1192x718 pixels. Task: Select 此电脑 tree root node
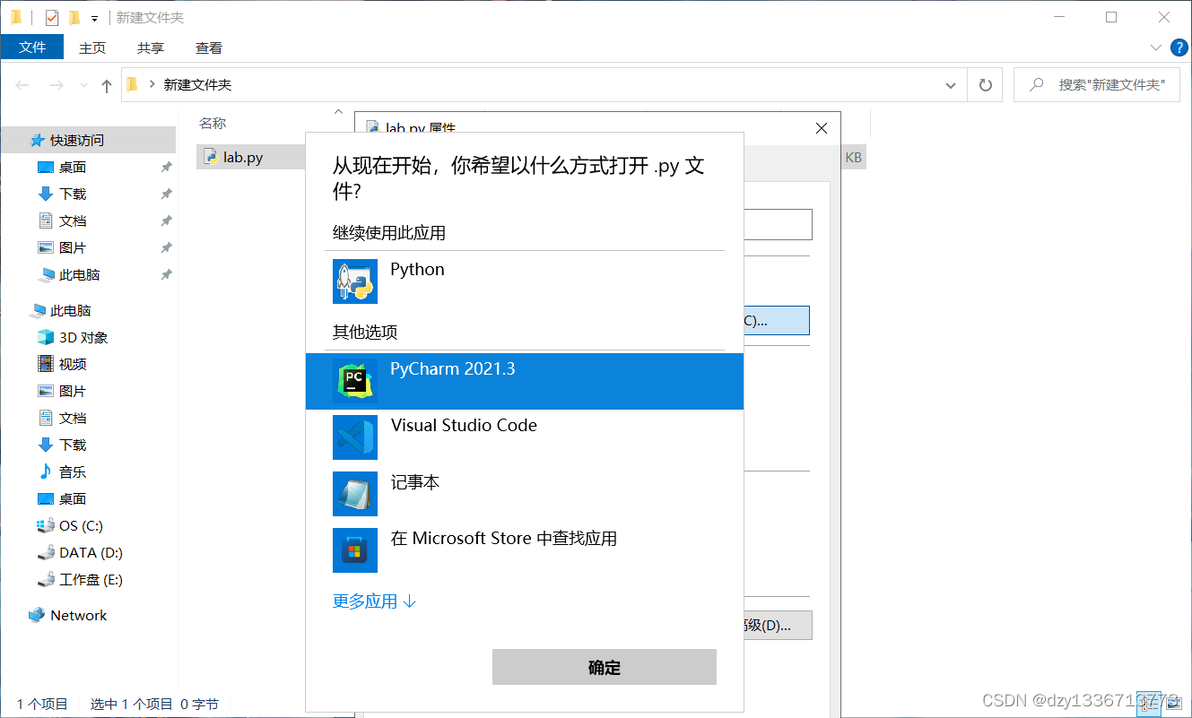click(x=71, y=310)
